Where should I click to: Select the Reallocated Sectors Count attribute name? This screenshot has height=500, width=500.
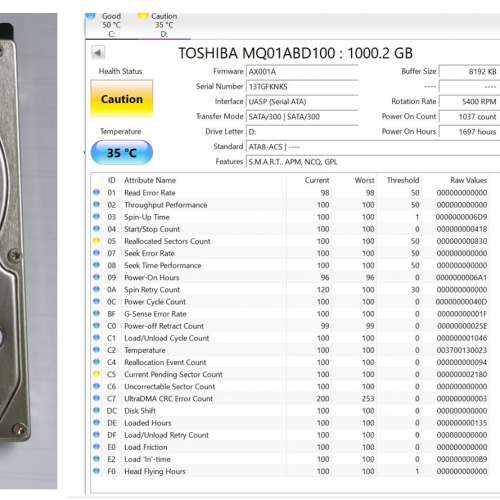(167, 241)
